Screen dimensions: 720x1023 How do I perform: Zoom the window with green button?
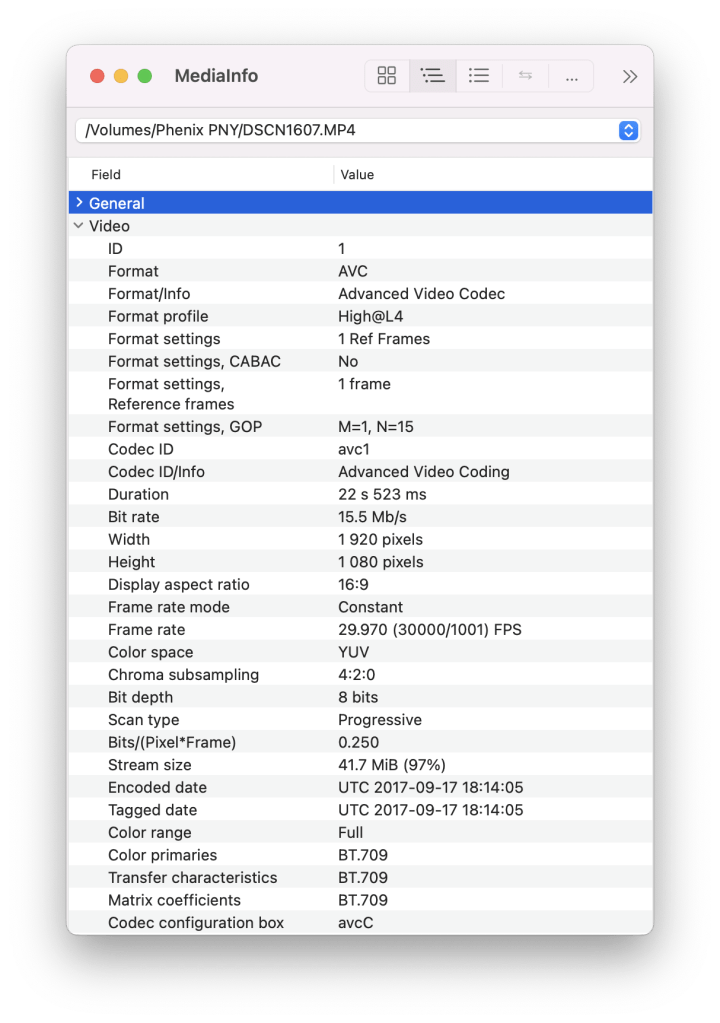pyautogui.click(x=145, y=76)
